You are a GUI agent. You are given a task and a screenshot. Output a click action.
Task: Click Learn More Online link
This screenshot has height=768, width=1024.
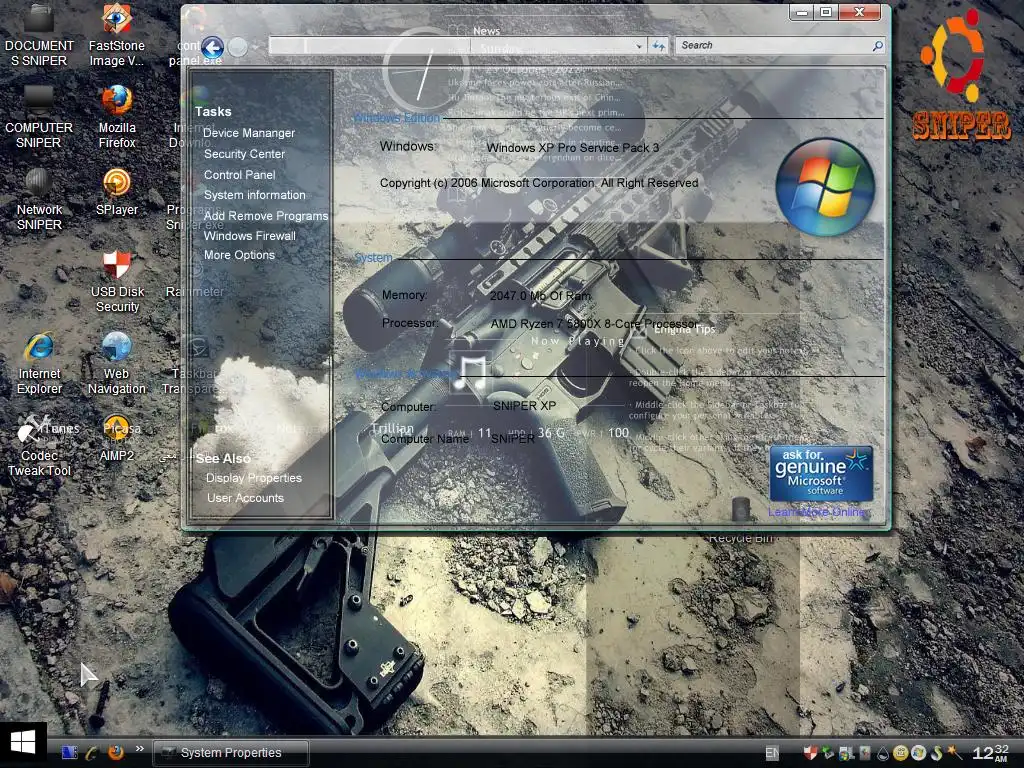[817, 512]
